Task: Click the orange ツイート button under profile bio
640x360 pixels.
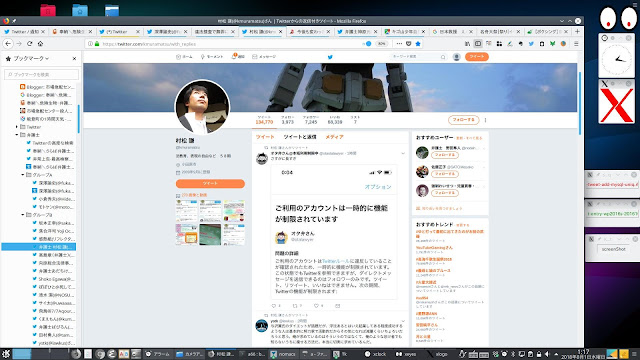Action: coord(210,184)
